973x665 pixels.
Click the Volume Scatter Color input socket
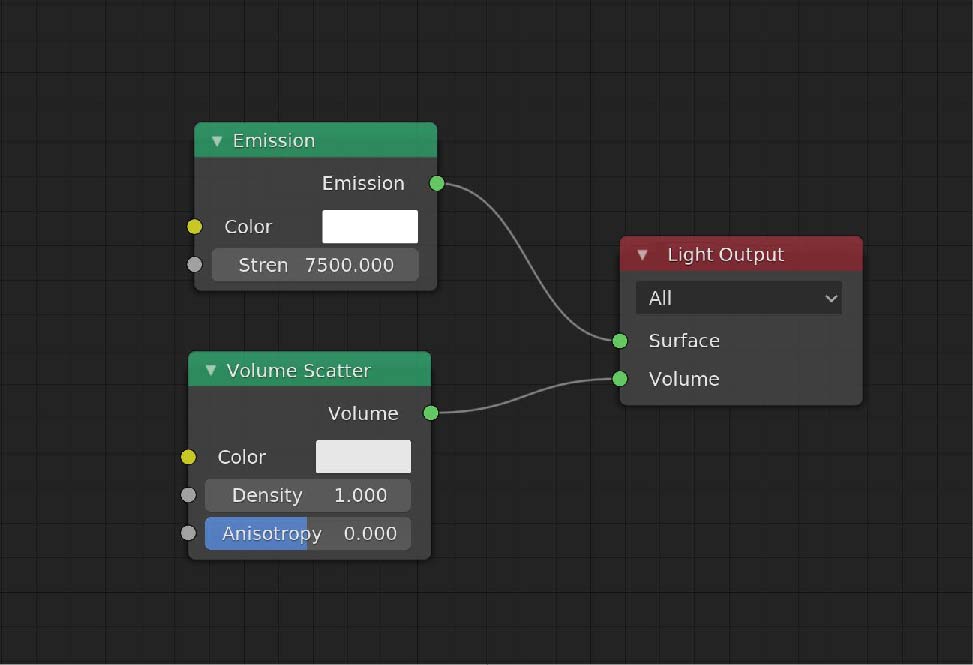pyautogui.click(x=188, y=457)
